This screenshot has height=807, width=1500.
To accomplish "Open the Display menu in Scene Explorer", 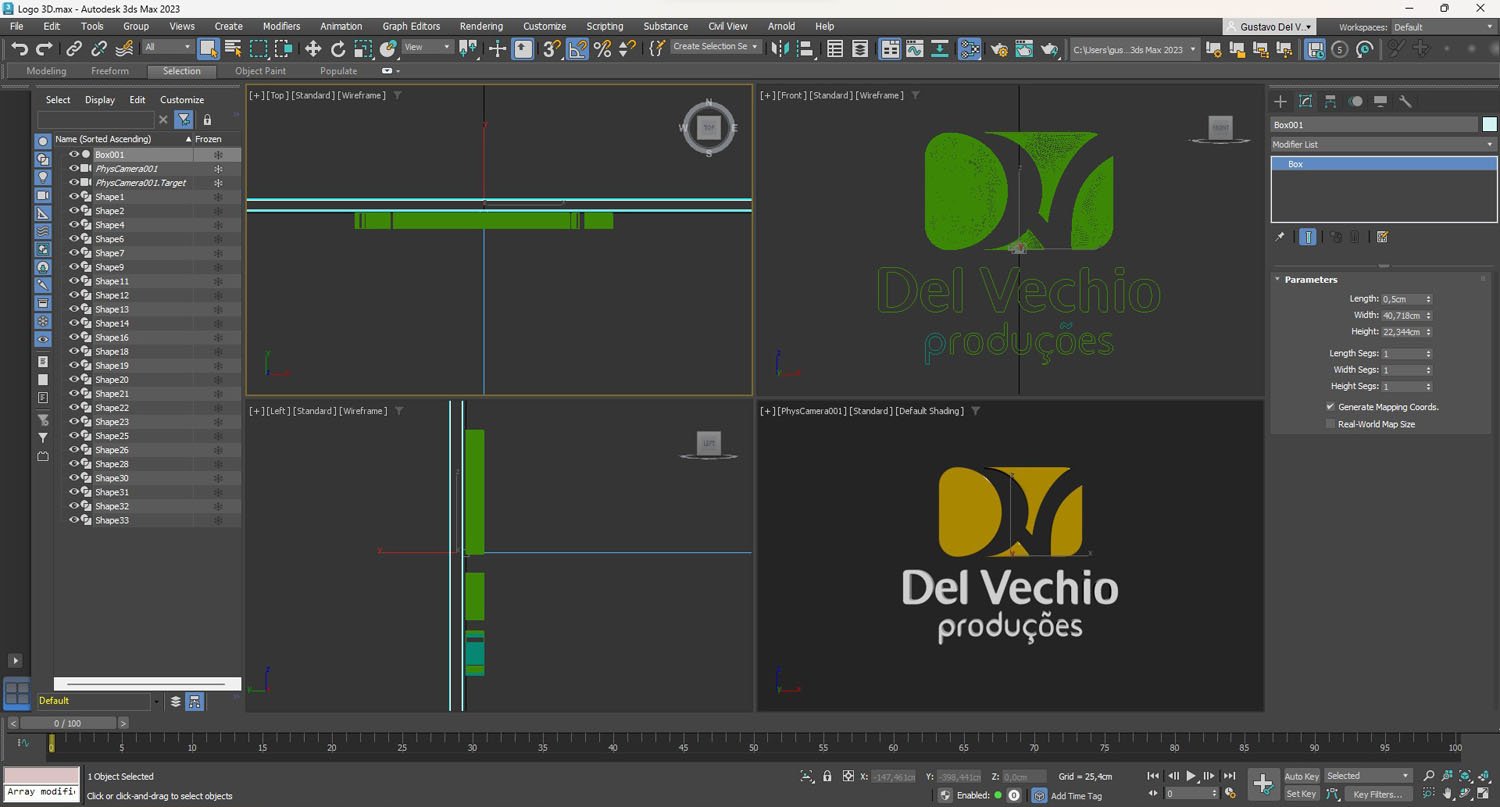I will click(100, 100).
